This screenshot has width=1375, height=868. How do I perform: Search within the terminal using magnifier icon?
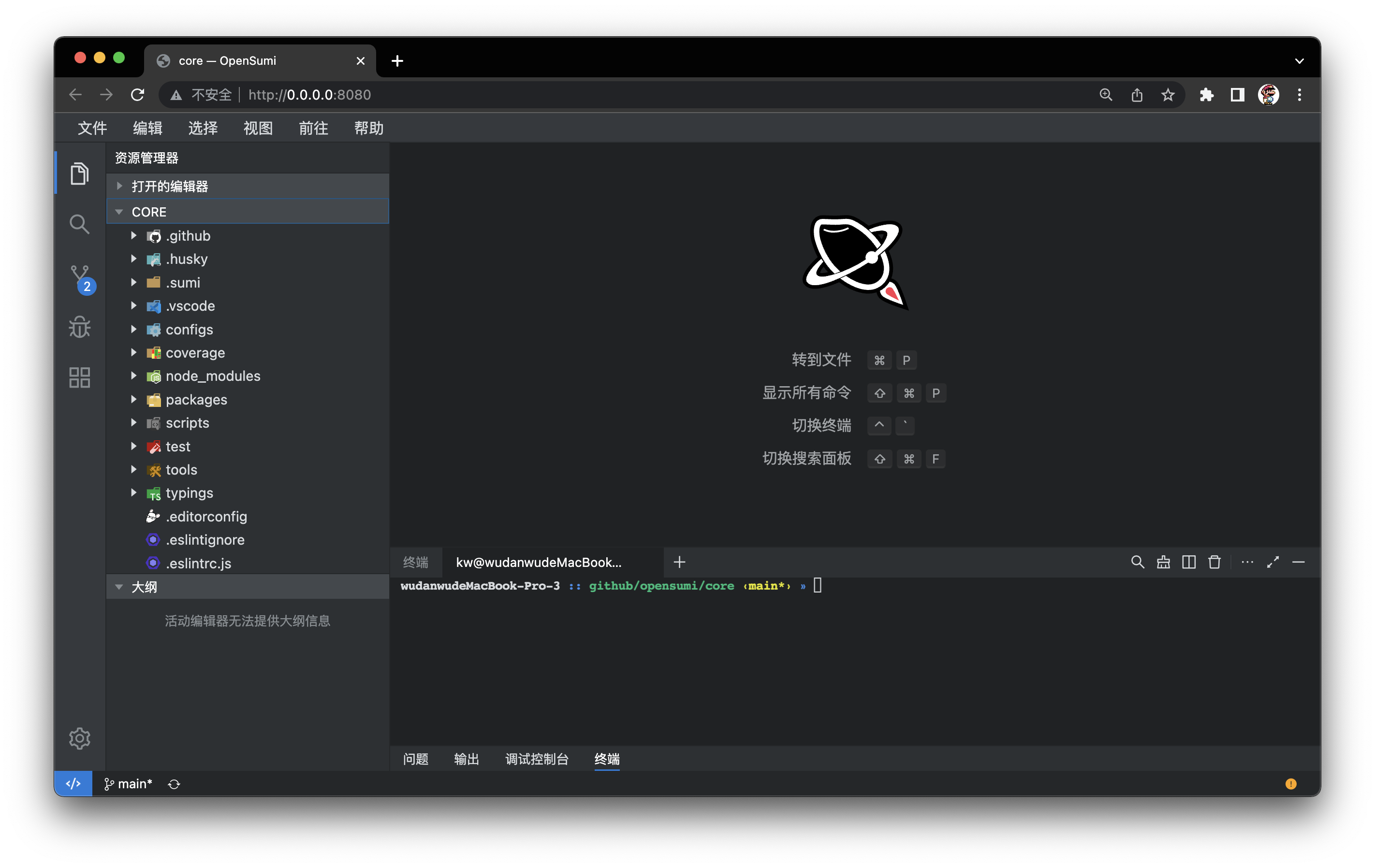click(1138, 562)
